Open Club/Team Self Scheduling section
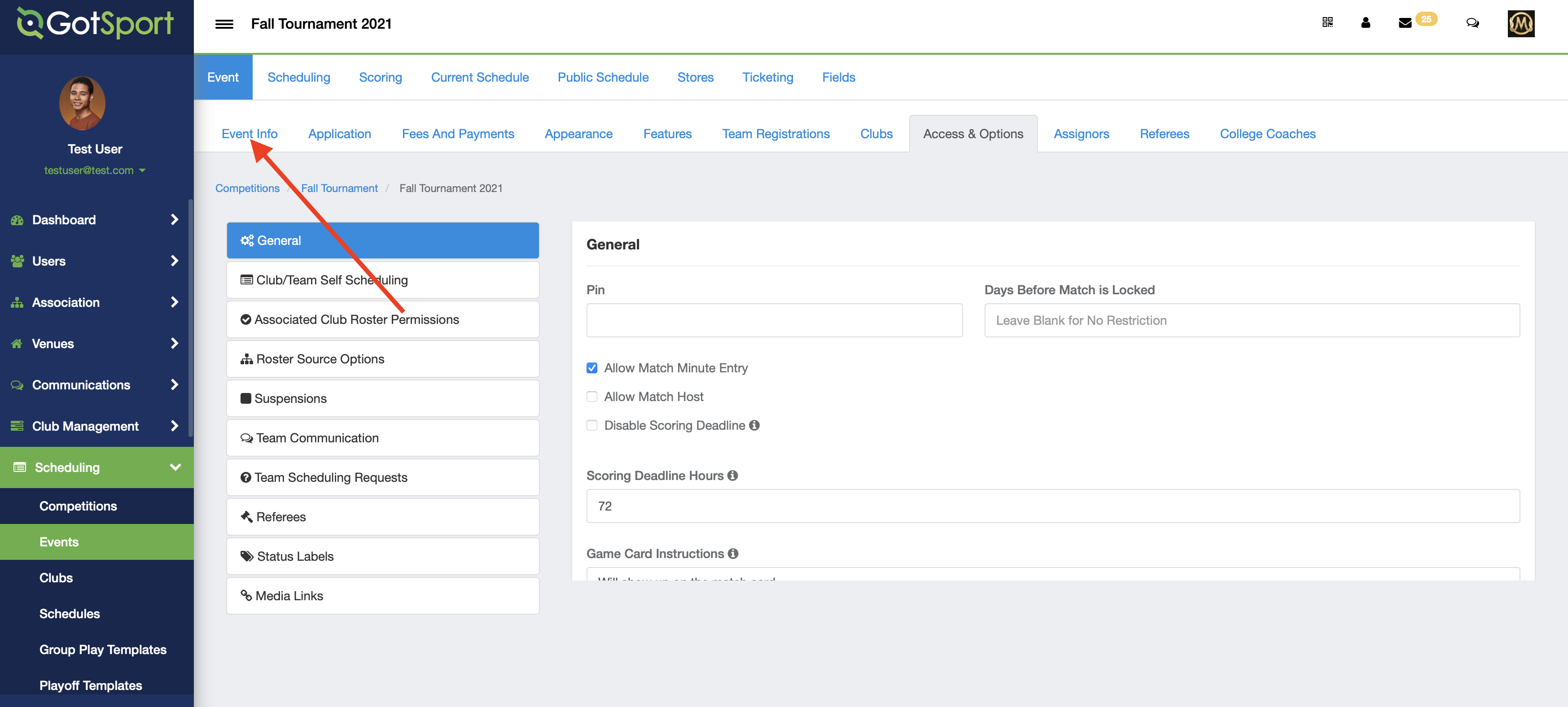This screenshot has height=707, width=1568. 383,280
